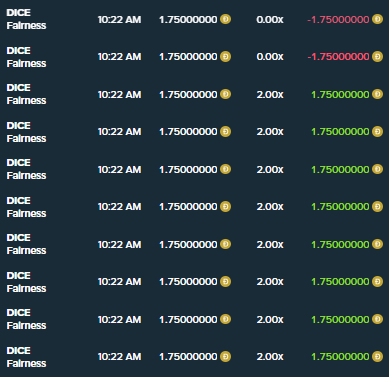
Task: Click the bet amount coin icon in the fifth row
Action: [225, 169]
